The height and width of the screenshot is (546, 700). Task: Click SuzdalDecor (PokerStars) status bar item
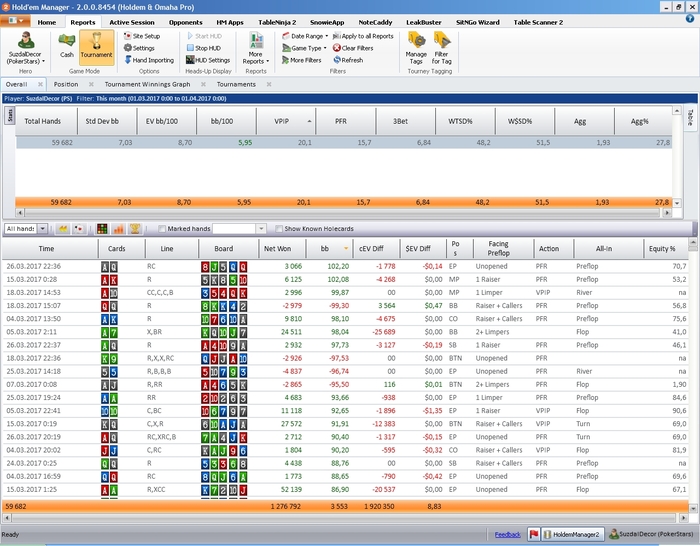[651, 534]
